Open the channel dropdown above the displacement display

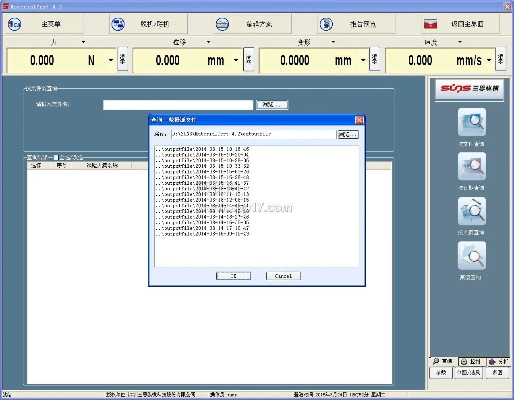208,42
